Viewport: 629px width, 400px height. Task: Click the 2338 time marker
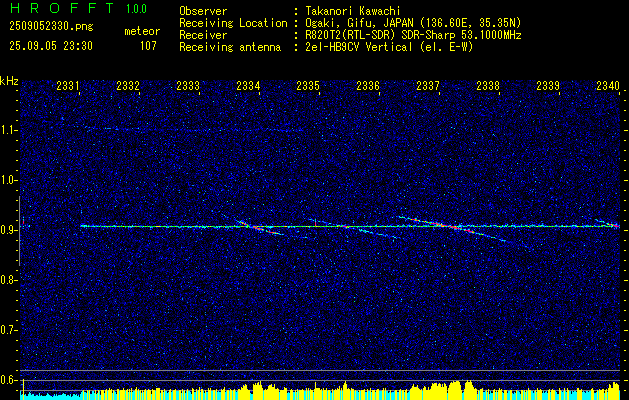(x=488, y=86)
